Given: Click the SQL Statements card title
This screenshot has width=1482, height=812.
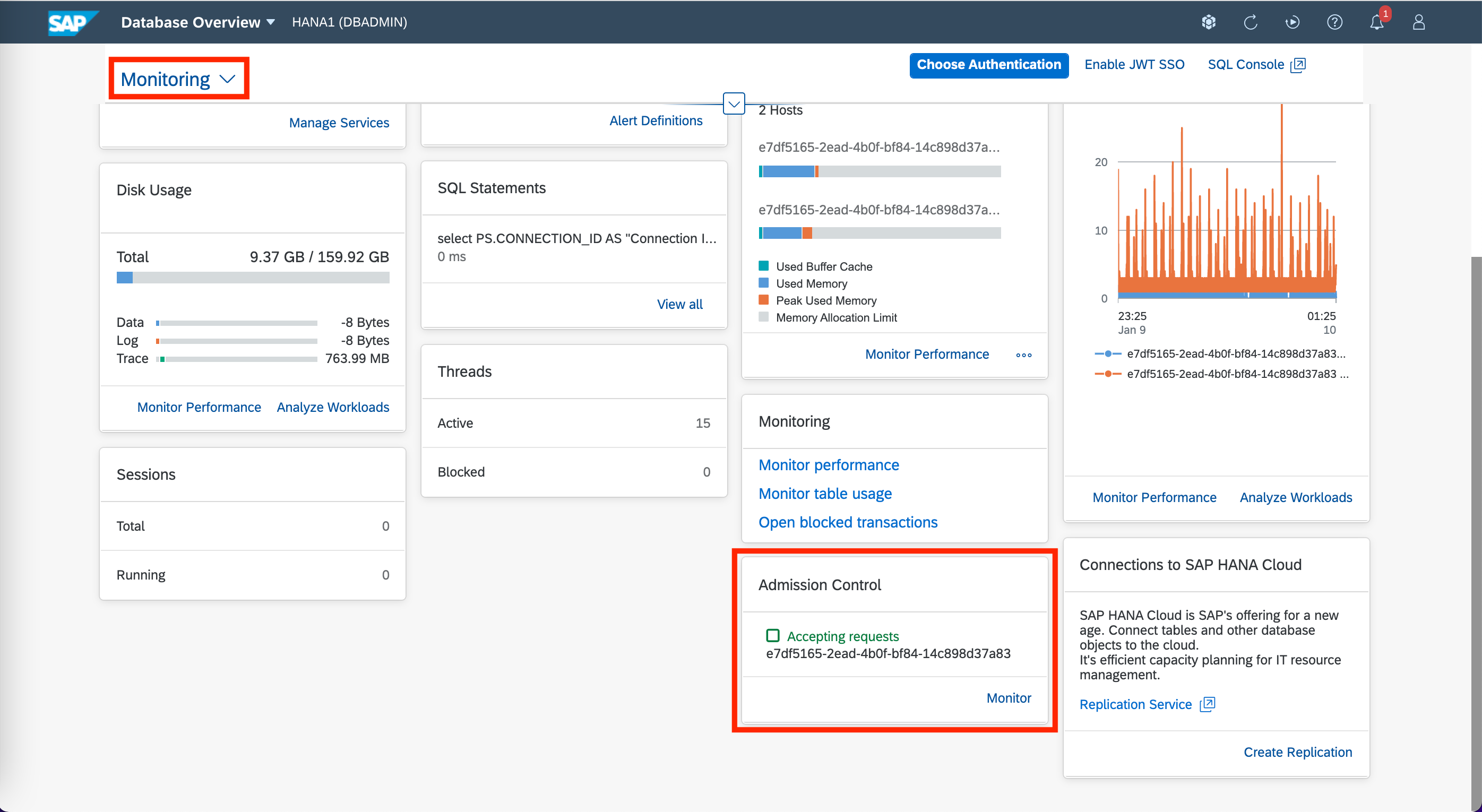Looking at the screenshot, I should [x=492, y=188].
